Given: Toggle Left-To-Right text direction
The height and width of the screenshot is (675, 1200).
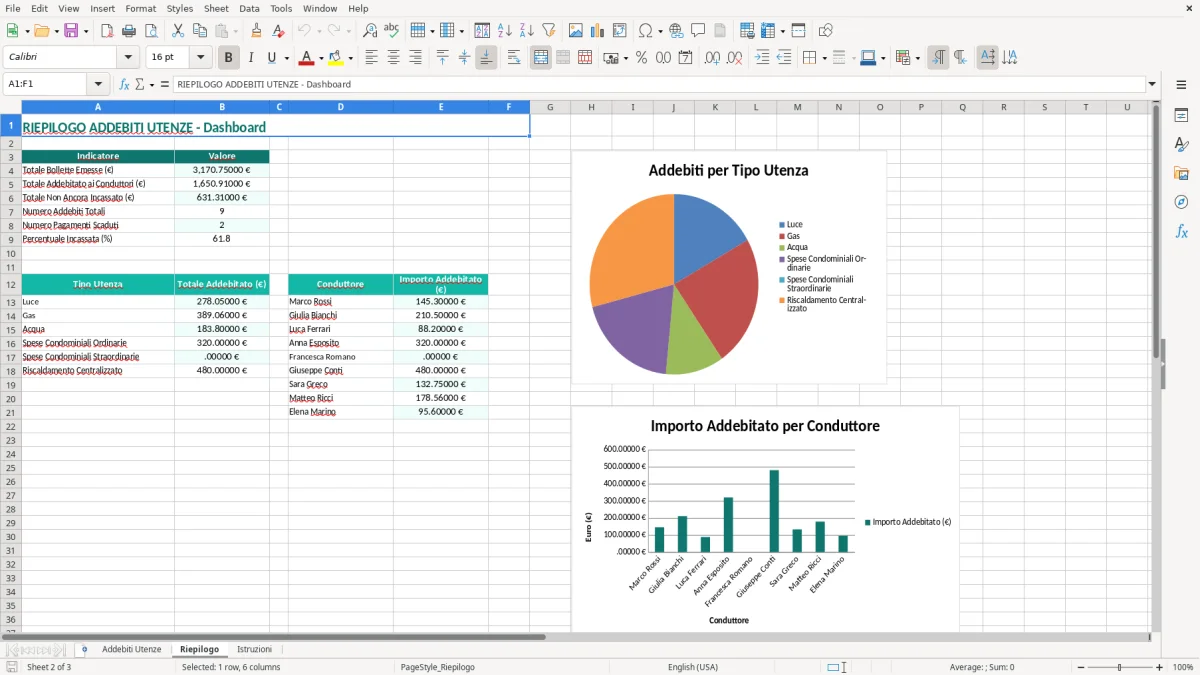Looking at the screenshot, I should pyautogui.click(x=938, y=58).
